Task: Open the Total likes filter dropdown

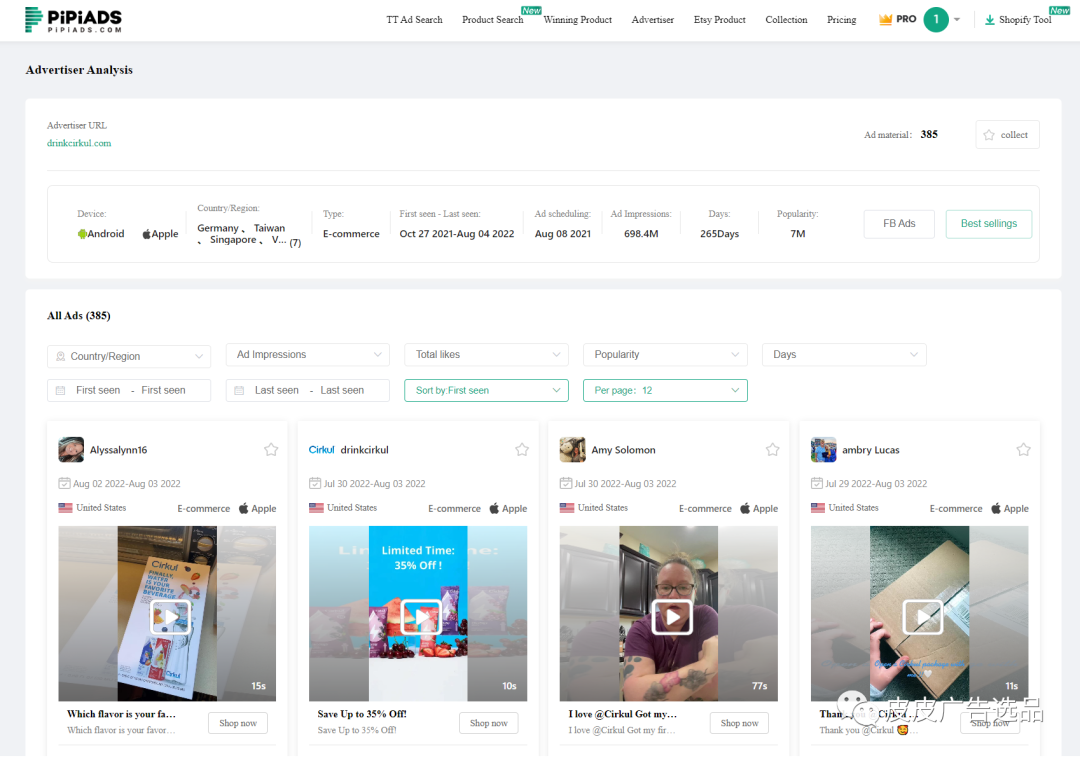Action: 486,355
